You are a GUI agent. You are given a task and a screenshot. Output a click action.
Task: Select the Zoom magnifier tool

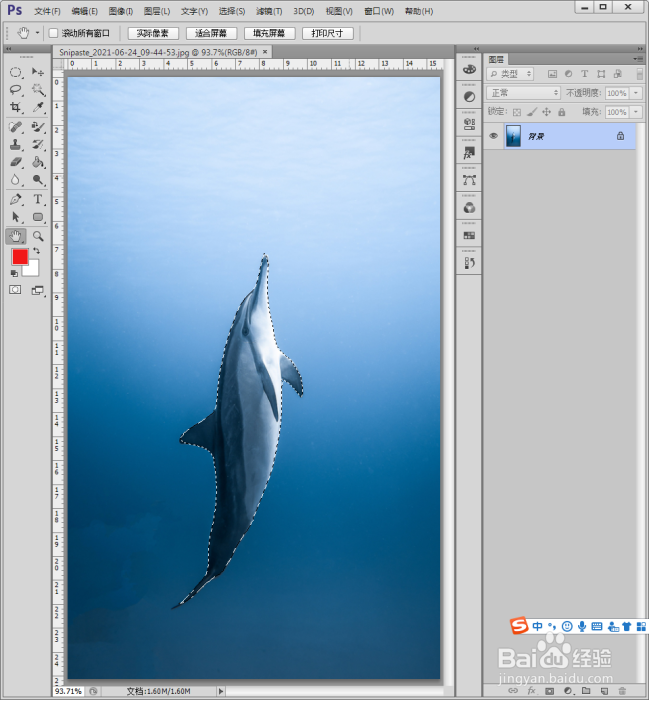38,236
